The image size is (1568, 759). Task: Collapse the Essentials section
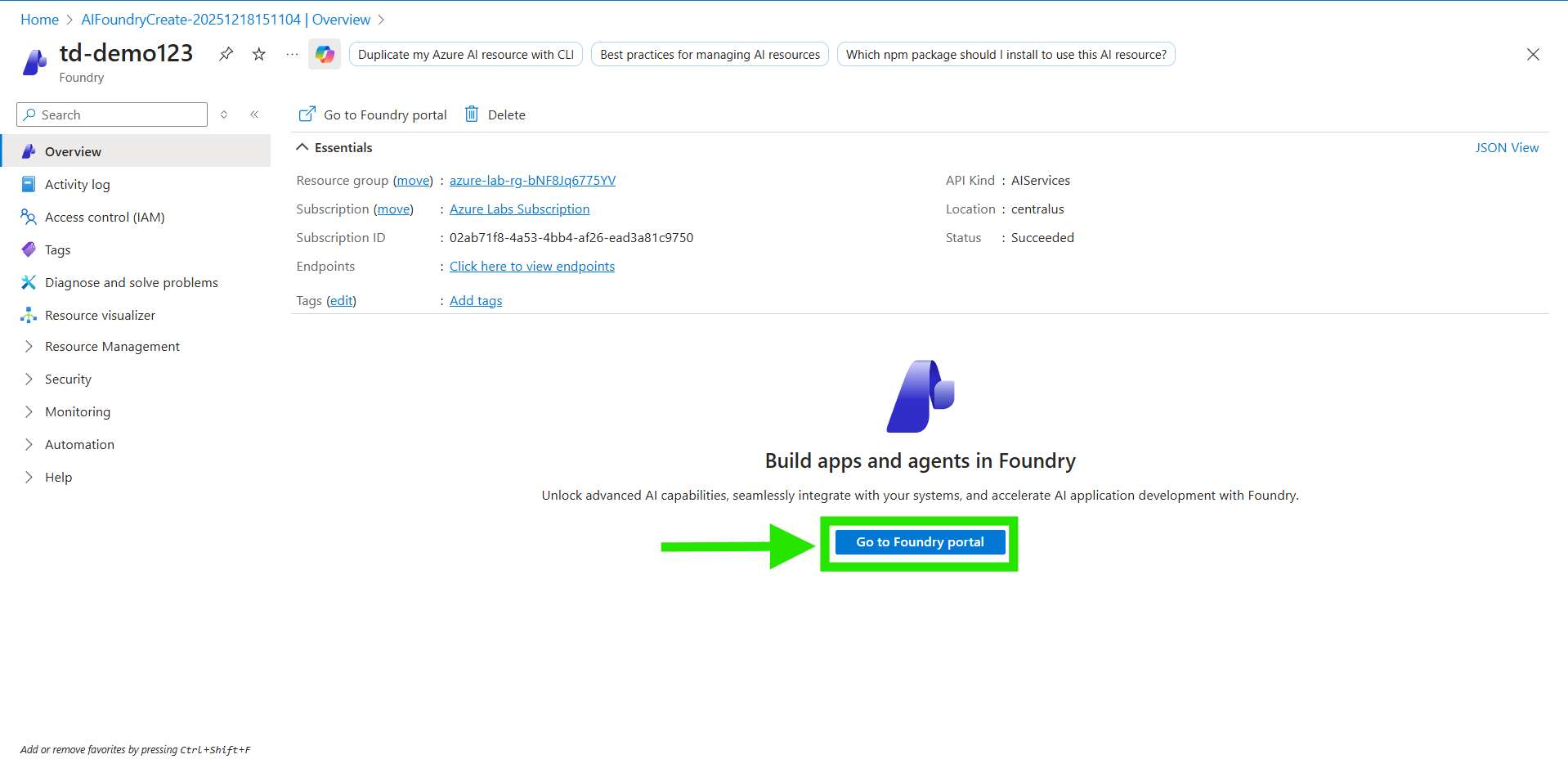pos(302,147)
